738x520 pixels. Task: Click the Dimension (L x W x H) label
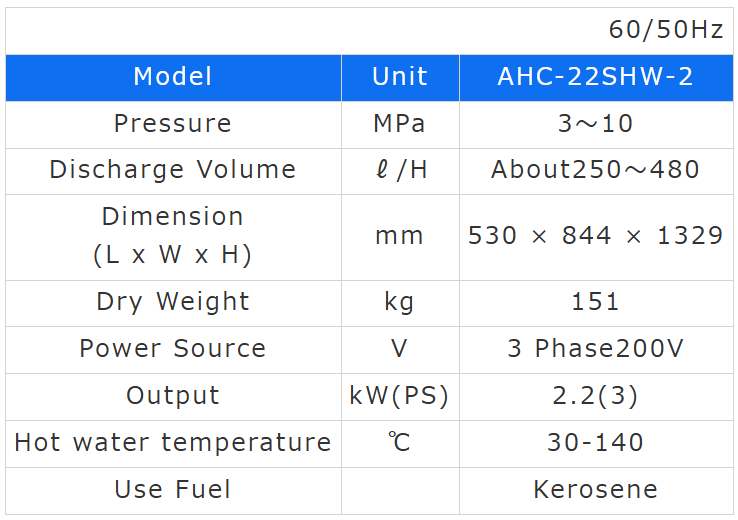click(173, 236)
